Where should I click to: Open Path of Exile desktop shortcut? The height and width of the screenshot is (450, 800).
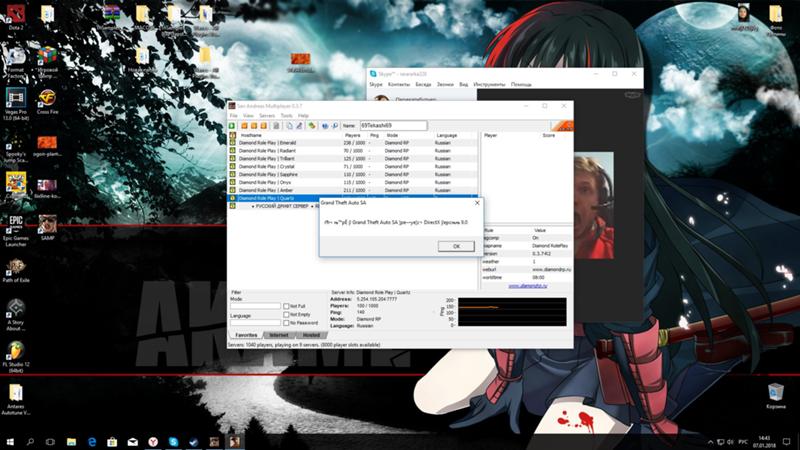click(x=16, y=270)
